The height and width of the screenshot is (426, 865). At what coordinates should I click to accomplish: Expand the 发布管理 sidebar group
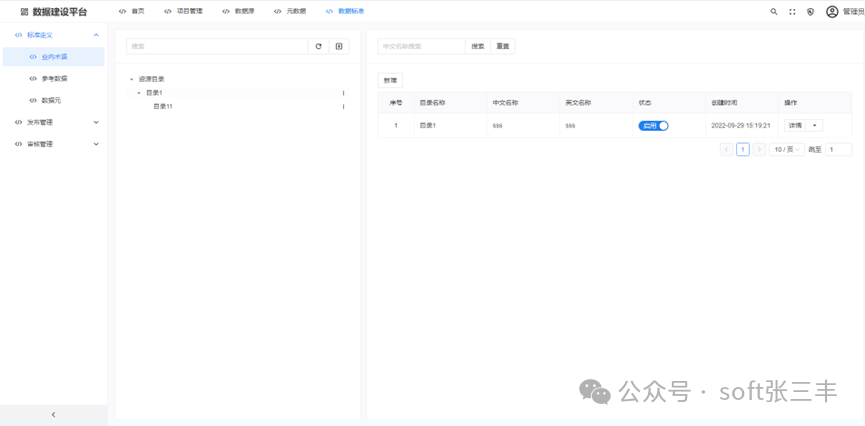(x=96, y=122)
